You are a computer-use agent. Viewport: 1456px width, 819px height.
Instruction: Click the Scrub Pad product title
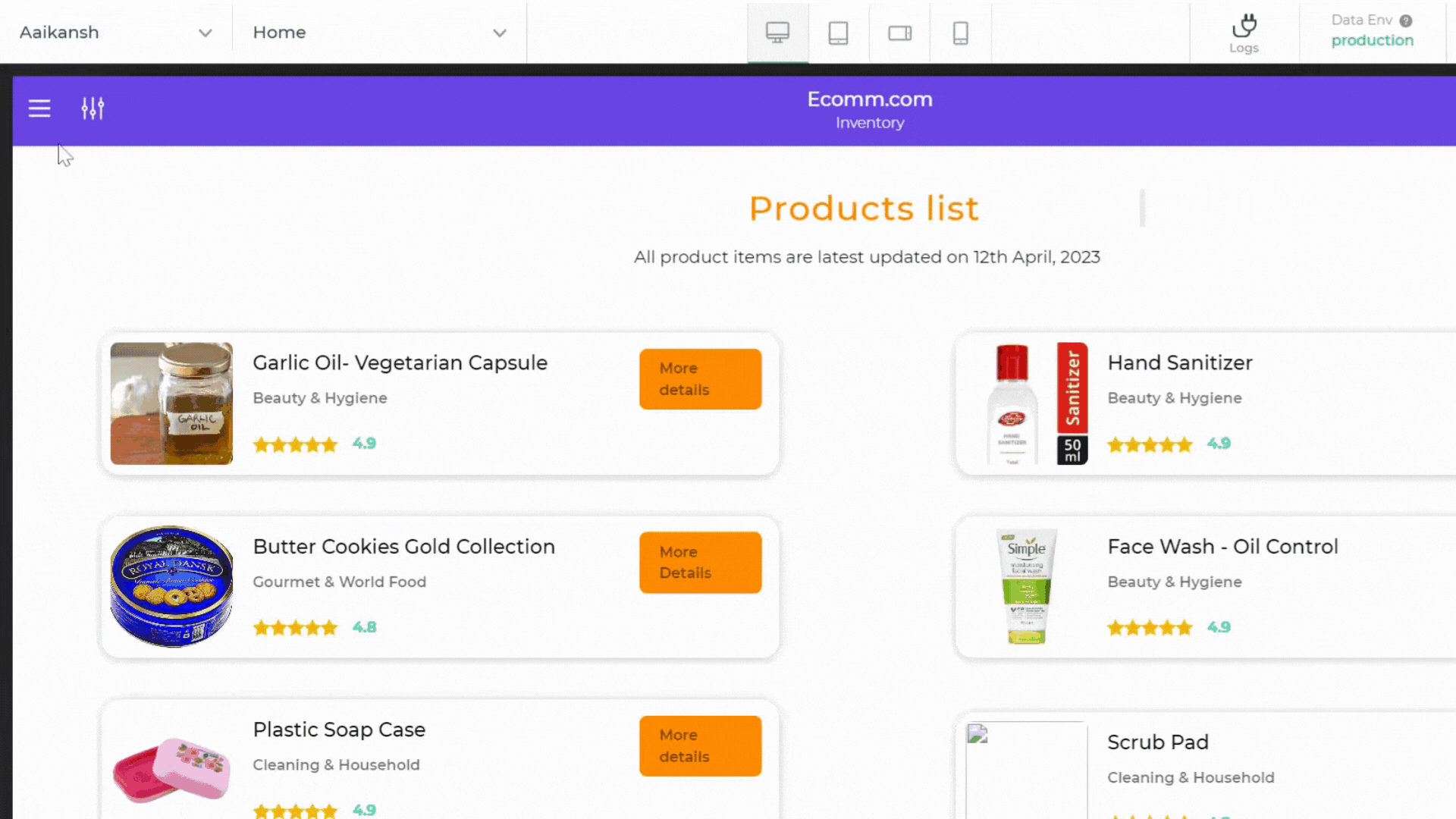[x=1158, y=742]
